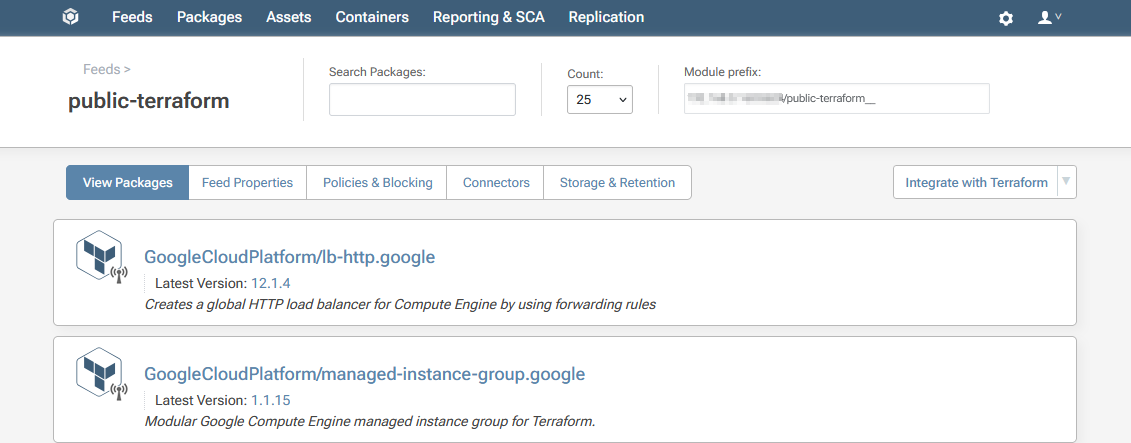
Task: Open the GoogleCloudPlatform/lb-http.google package link
Action: (x=290, y=257)
